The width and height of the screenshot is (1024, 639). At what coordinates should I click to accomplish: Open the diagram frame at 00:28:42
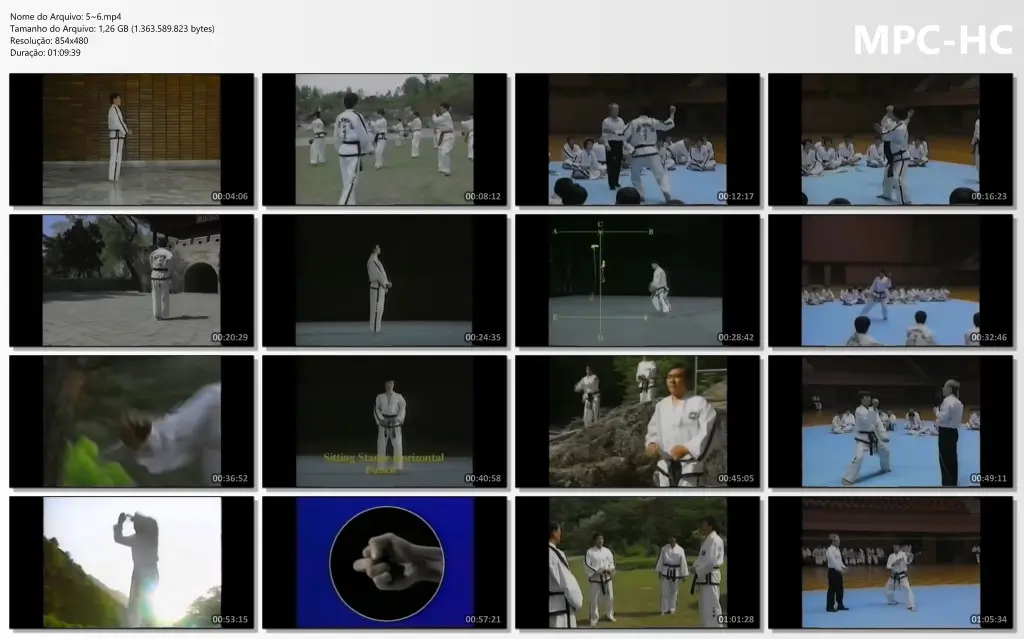[x=637, y=280]
